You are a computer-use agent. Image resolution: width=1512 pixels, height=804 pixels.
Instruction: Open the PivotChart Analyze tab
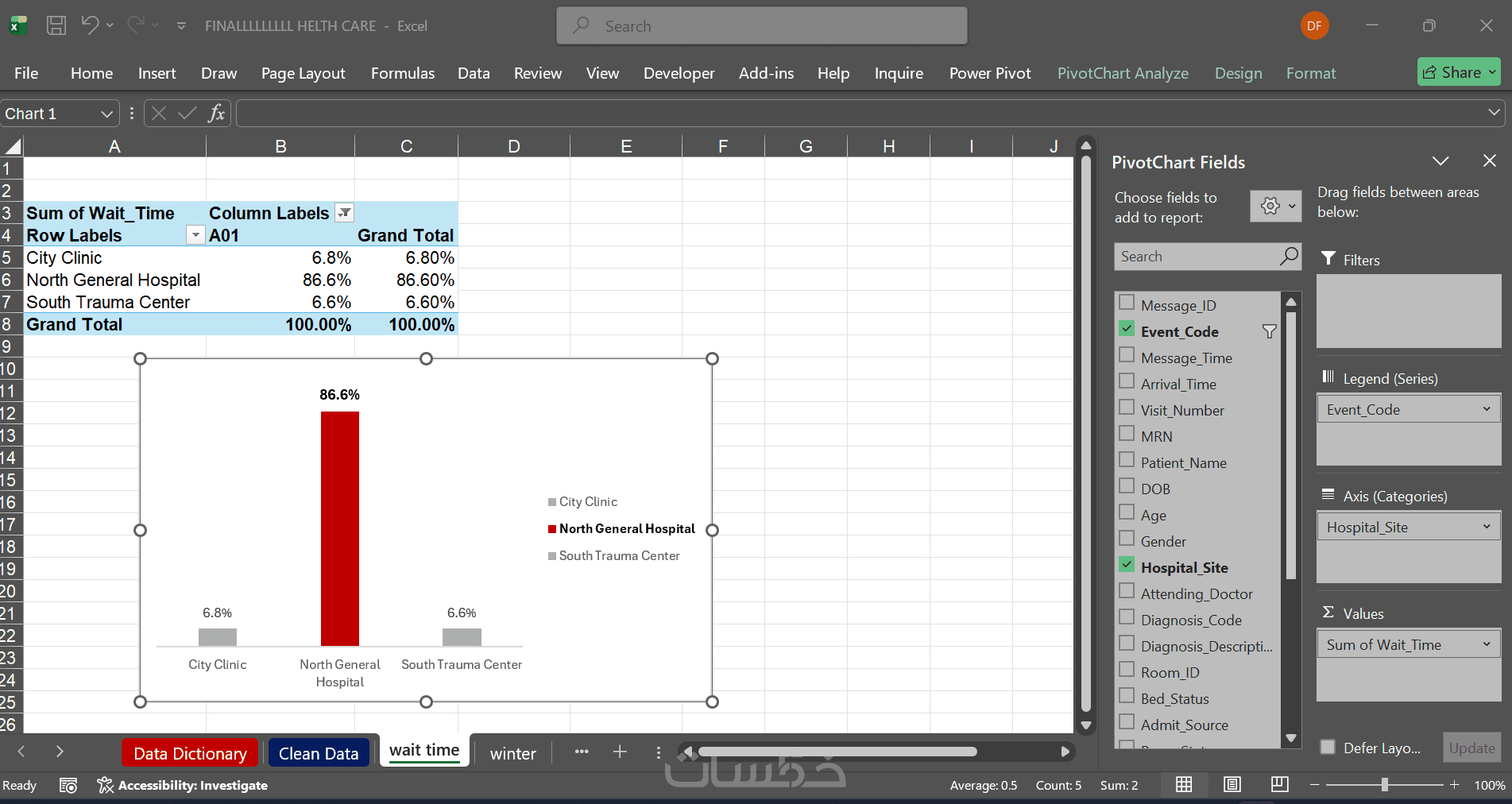pos(1123,73)
